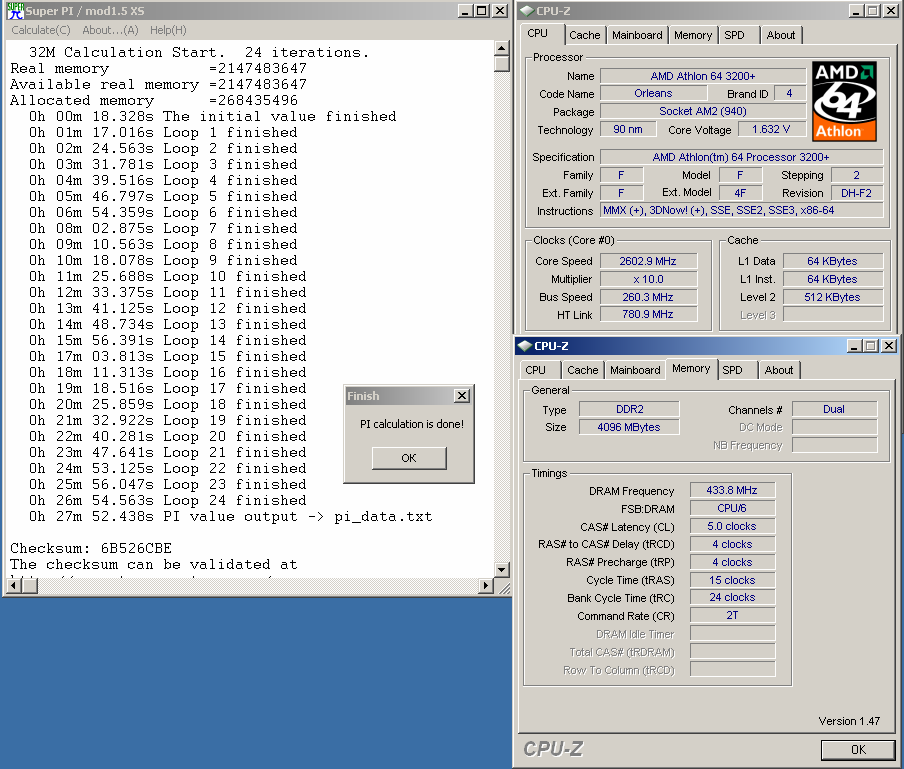Click the Command Rate value '2T'
Image resolution: width=904 pixels, height=769 pixels.
coord(732,615)
